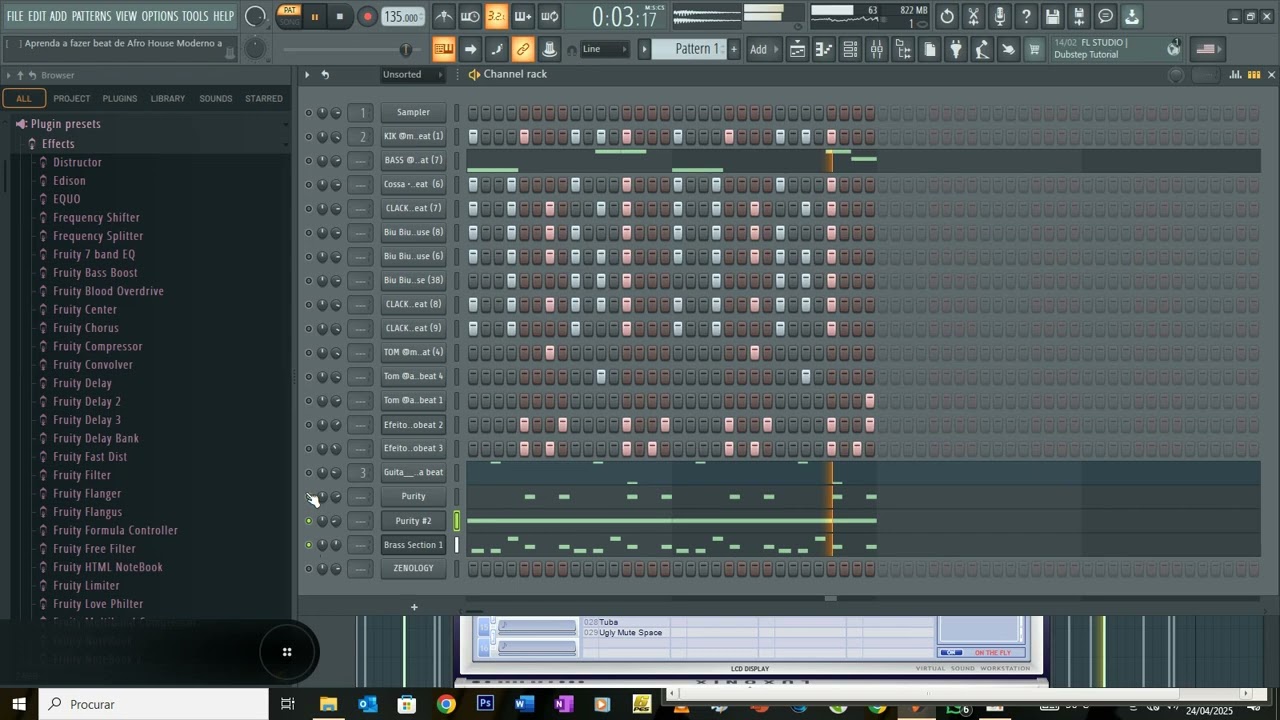Click the Windows Start button
The width and height of the screenshot is (1280, 720).
pos(19,704)
